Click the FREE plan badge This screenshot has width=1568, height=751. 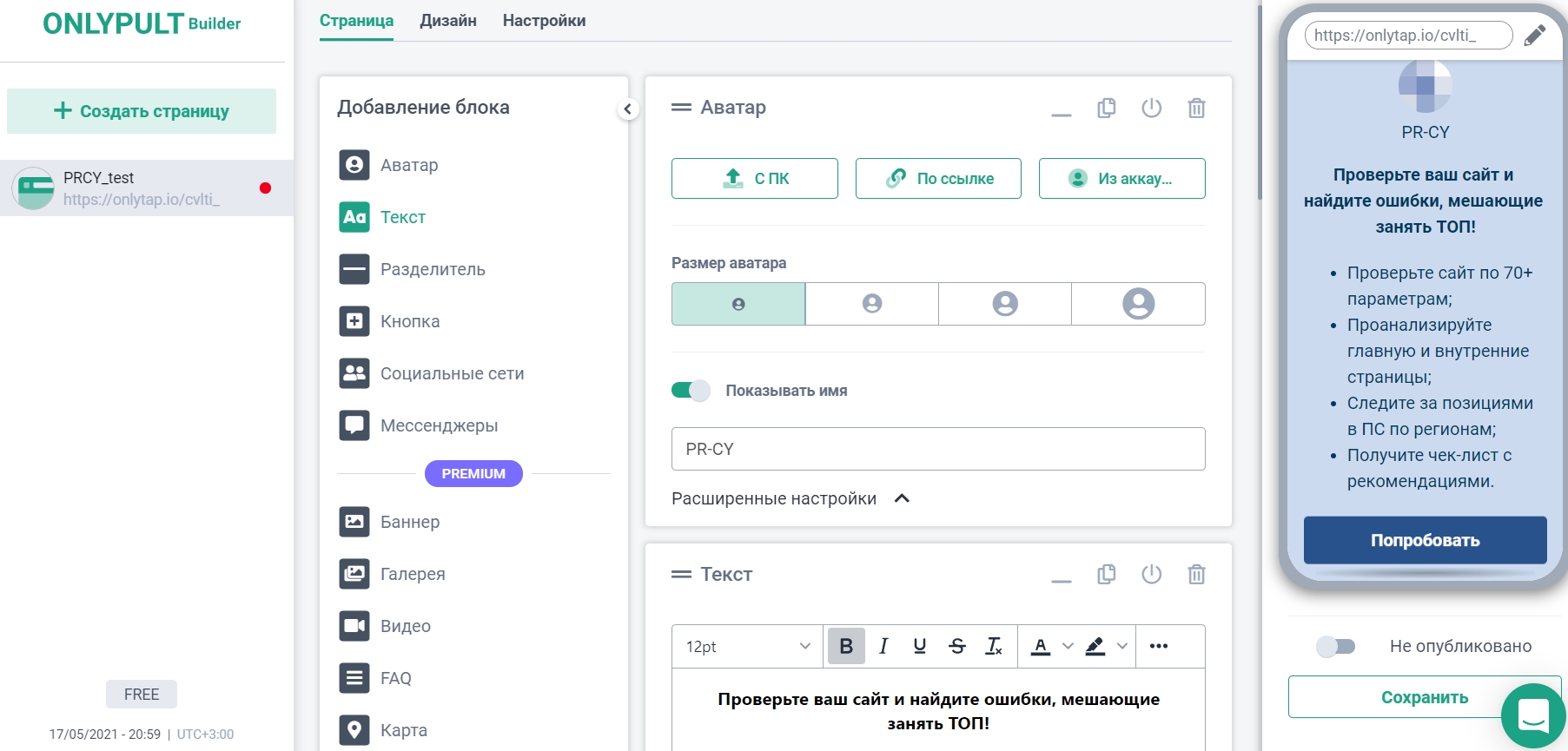pyautogui.click(x=142, y=695)
